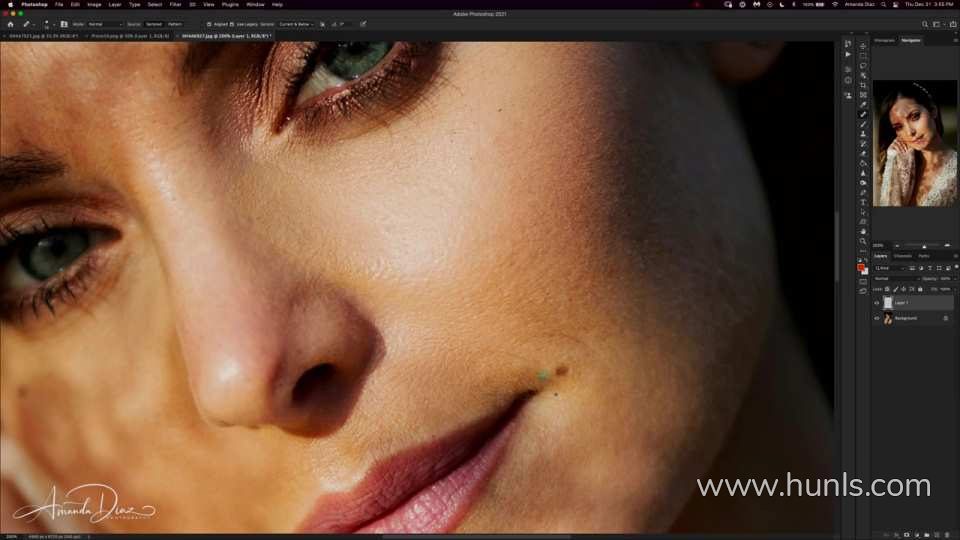Select the Pen tool
960x540 pixels.
point(863,193)
